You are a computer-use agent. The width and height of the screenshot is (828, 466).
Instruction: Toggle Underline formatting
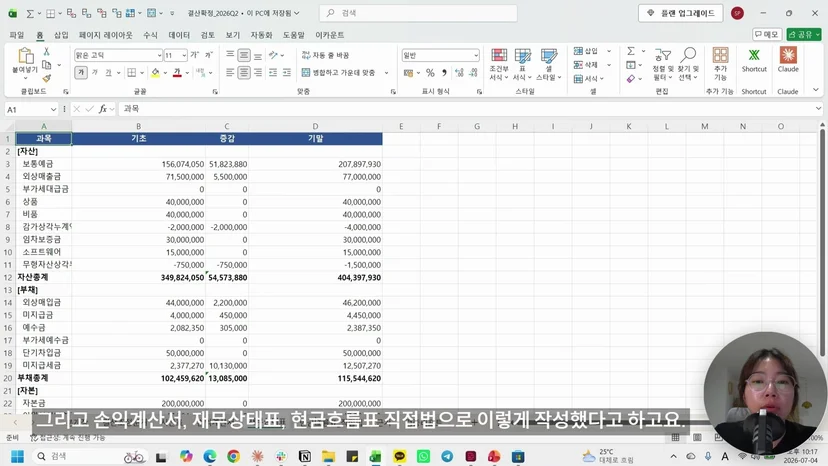108,72
